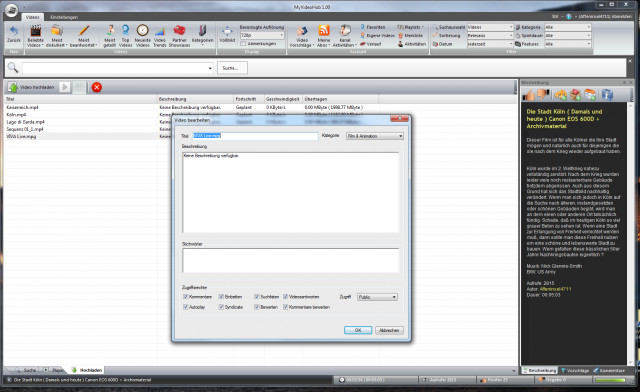The height and width of the screenshot is (392, 640).
Task: Switch to Suche bottom tab
Action: (x=27, y=370)
